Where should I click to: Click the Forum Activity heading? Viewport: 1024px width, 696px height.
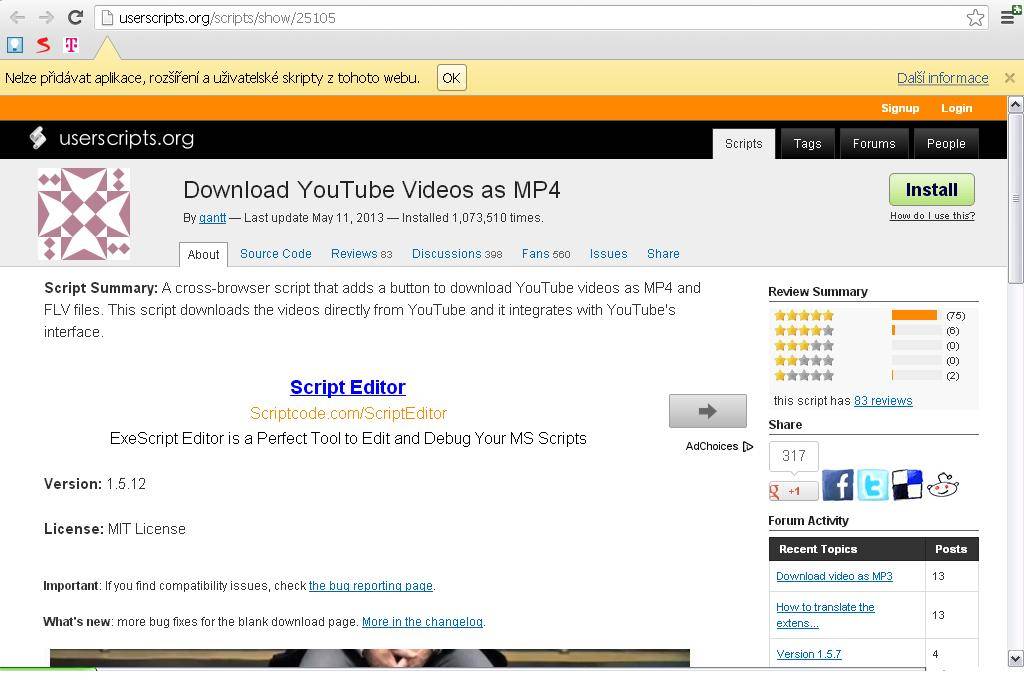[x=808, y=520]
